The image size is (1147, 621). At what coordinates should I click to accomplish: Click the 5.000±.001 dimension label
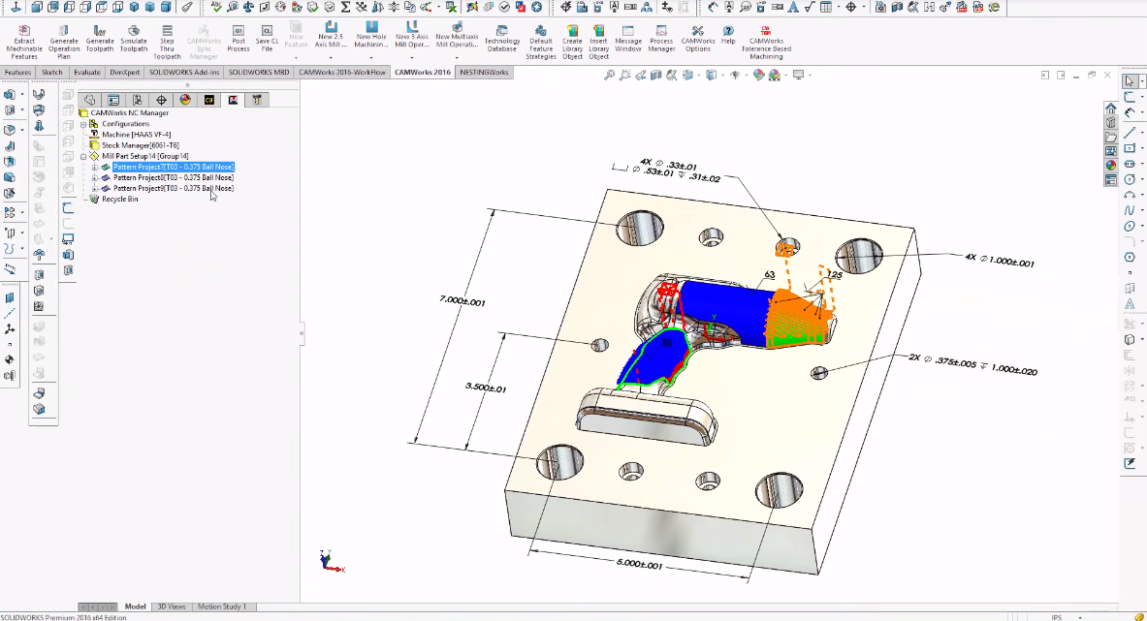click(x=639, y=565)
